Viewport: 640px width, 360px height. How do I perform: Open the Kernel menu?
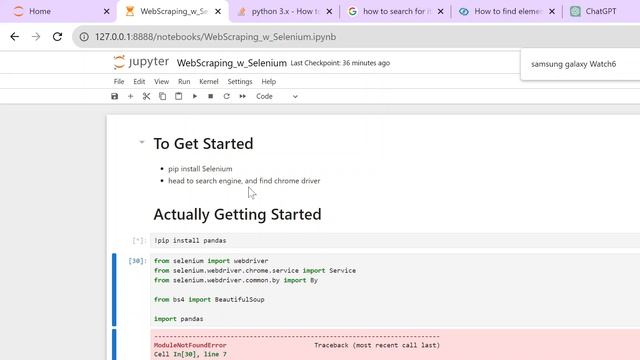(209, 82)
